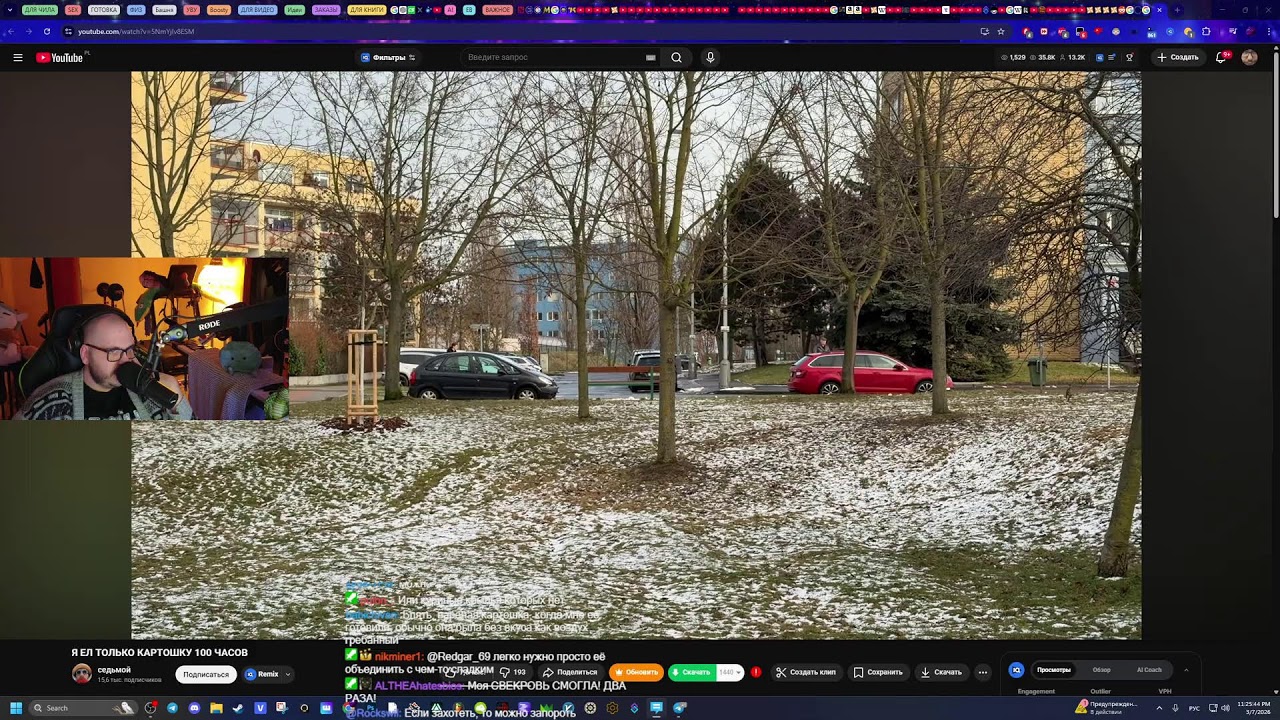Click the browser address bar URL
Image resolution: width=1280 pixels, height=720 pixels.
[x=136, y=31]
